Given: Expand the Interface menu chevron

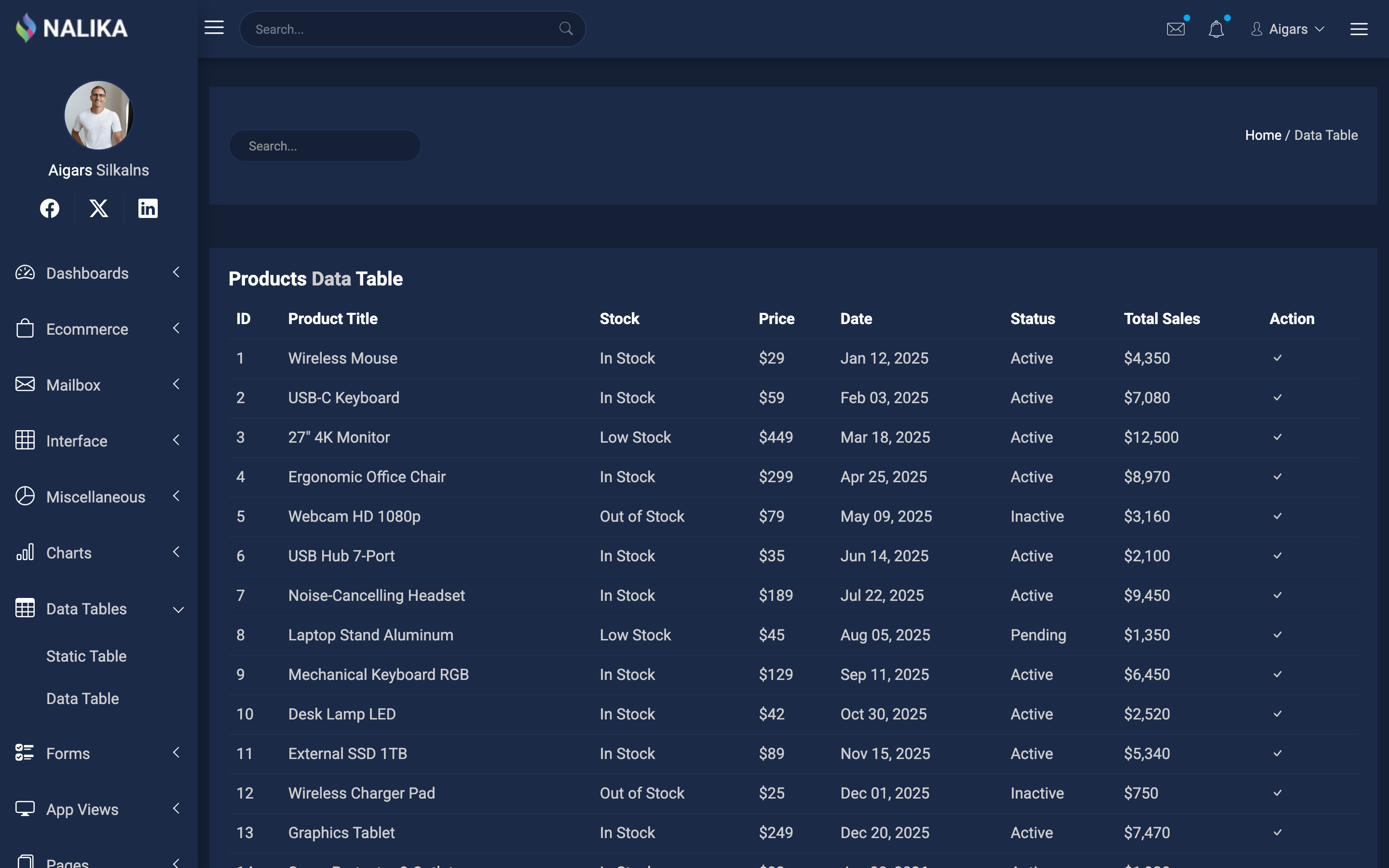Looking at the screenshot, I should [176, 440].
